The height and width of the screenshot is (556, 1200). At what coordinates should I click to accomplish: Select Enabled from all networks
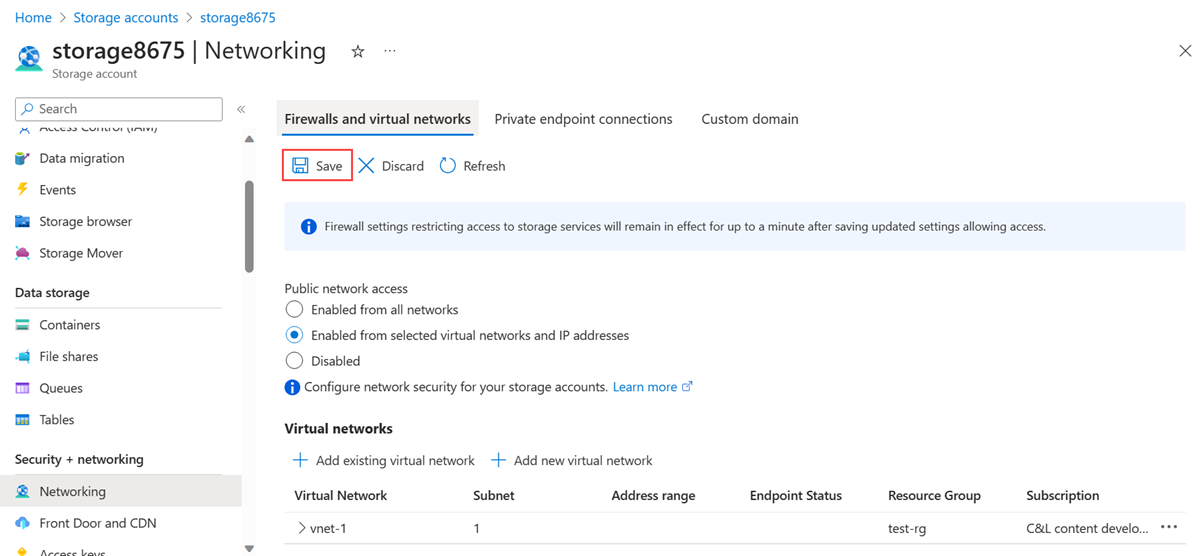pyautogui.click(x=294, y=310)
